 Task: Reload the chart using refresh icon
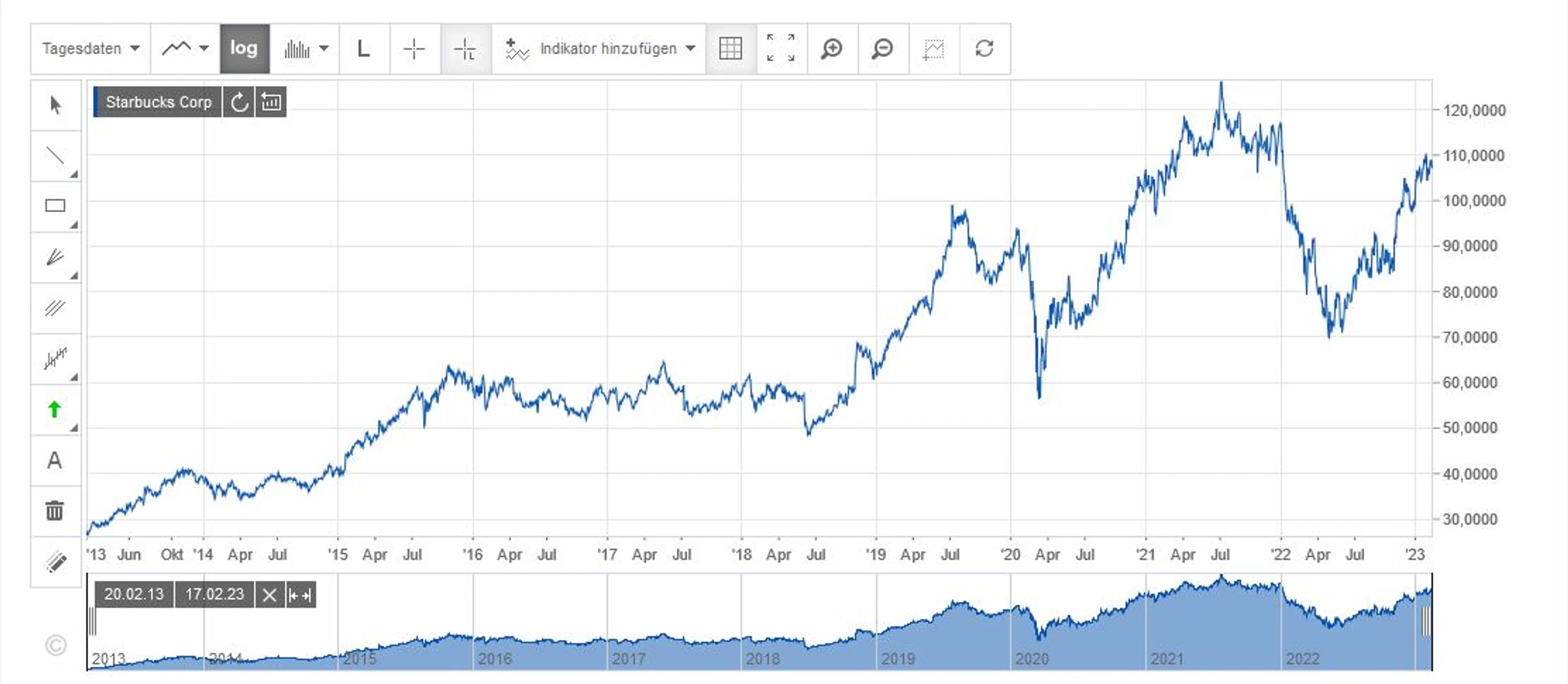[x=984, y=48]
